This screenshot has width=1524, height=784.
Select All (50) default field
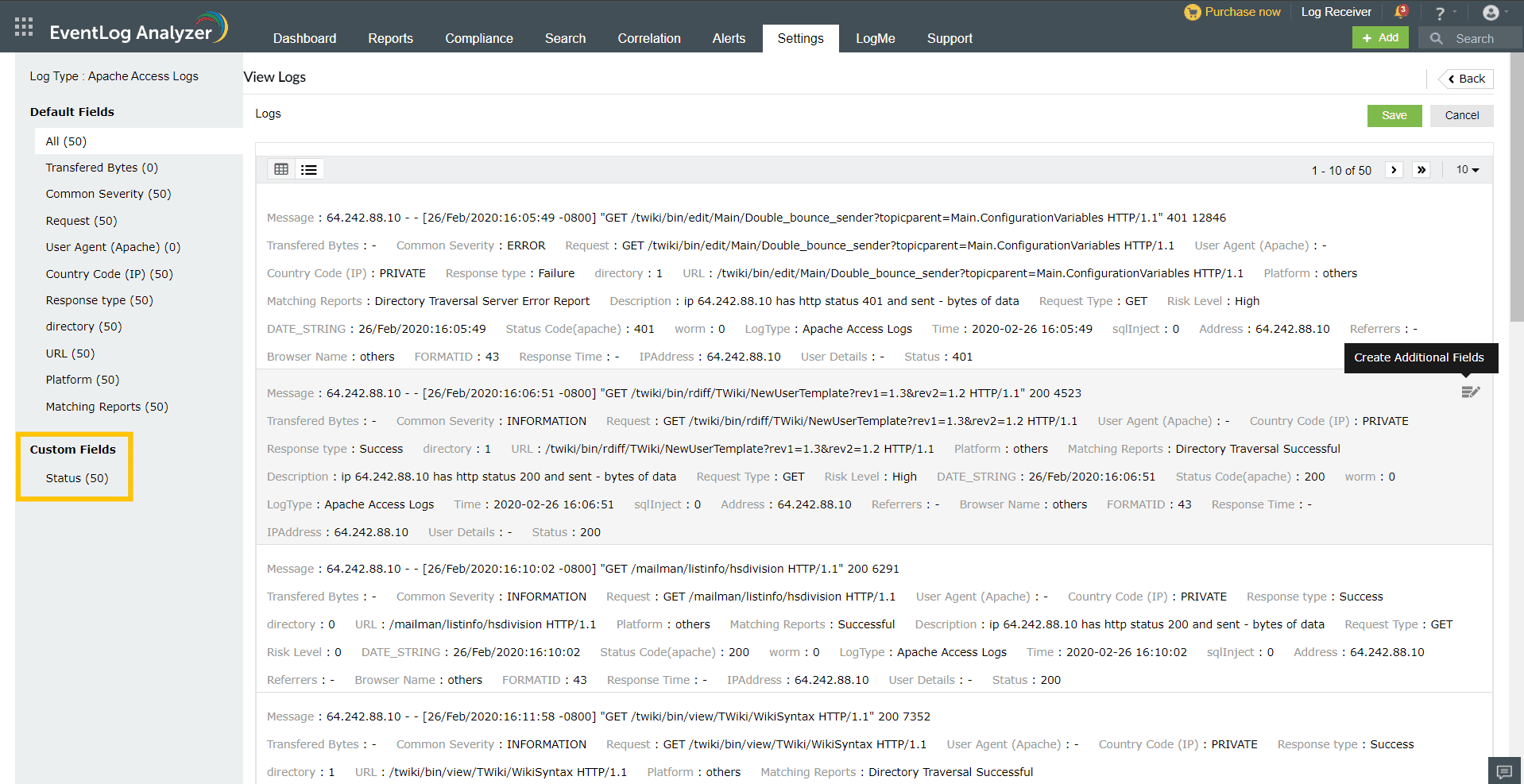pos(138,141)
